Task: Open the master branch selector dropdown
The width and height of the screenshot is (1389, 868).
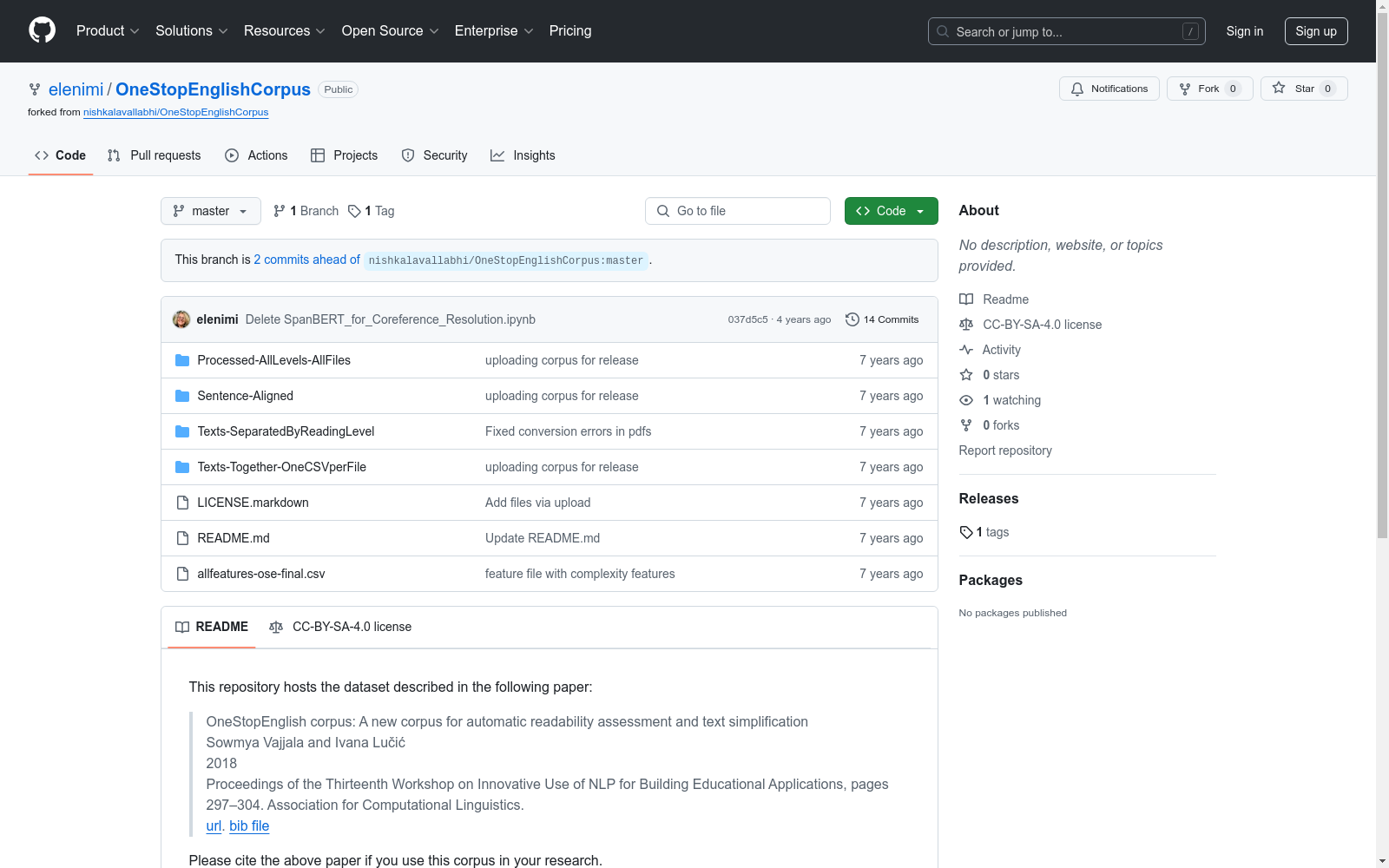Action: [211, 211]
